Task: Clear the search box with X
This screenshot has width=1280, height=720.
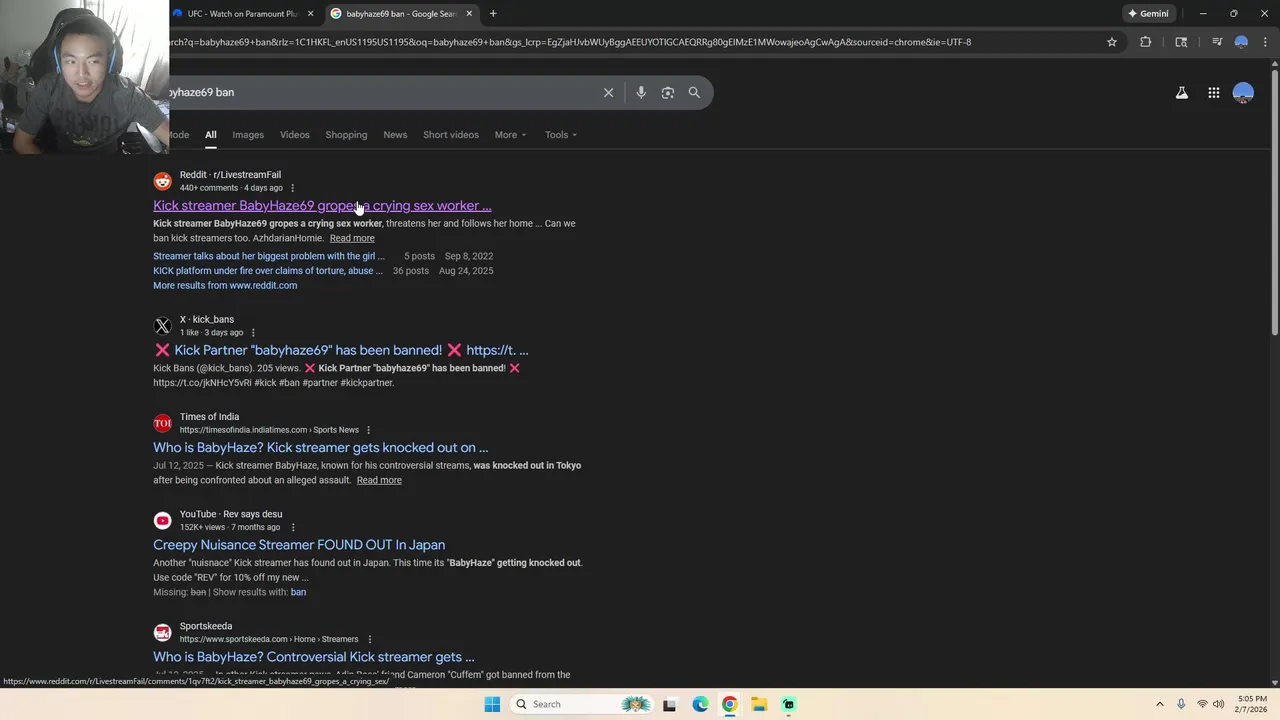Action: click(608, 93)
